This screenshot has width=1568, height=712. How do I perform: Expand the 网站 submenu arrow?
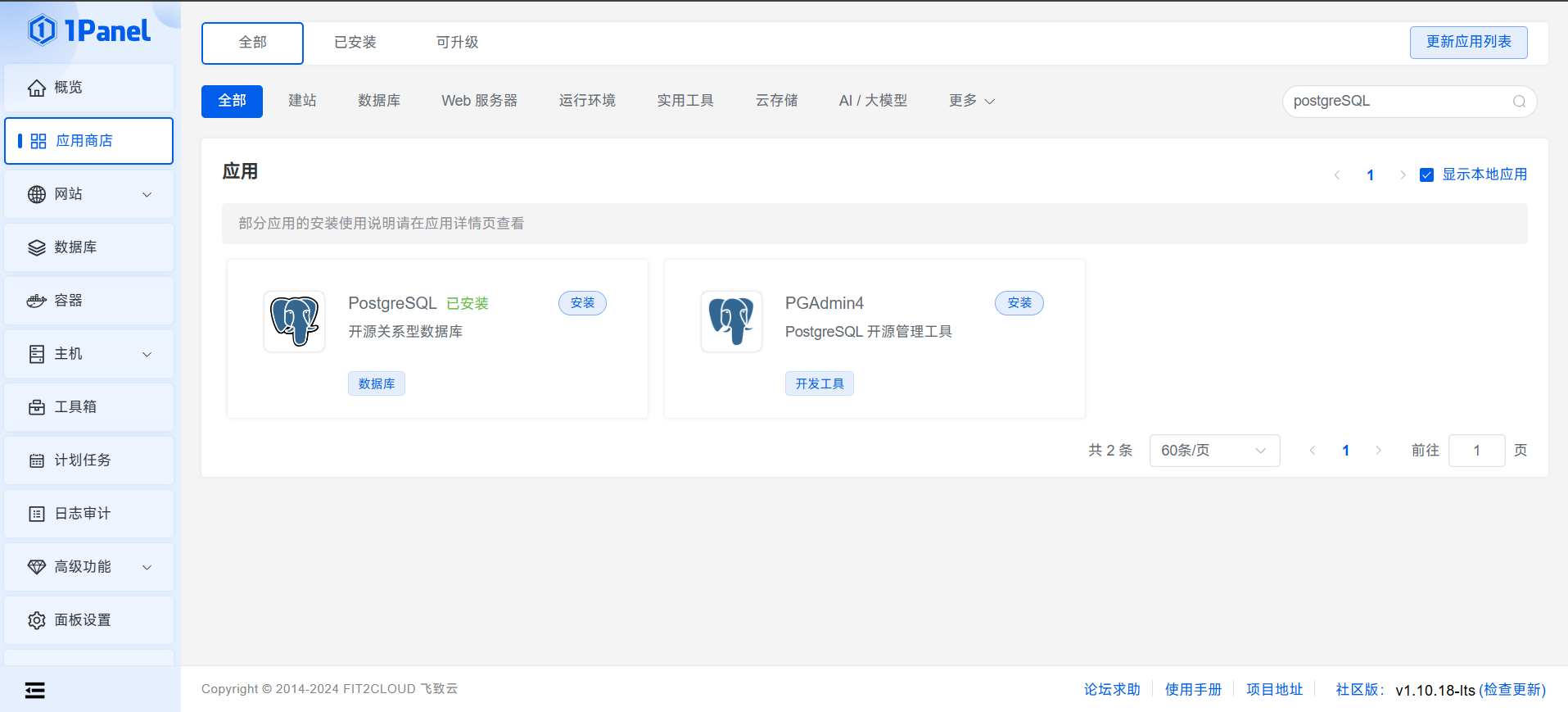click(x=147, y=194)
